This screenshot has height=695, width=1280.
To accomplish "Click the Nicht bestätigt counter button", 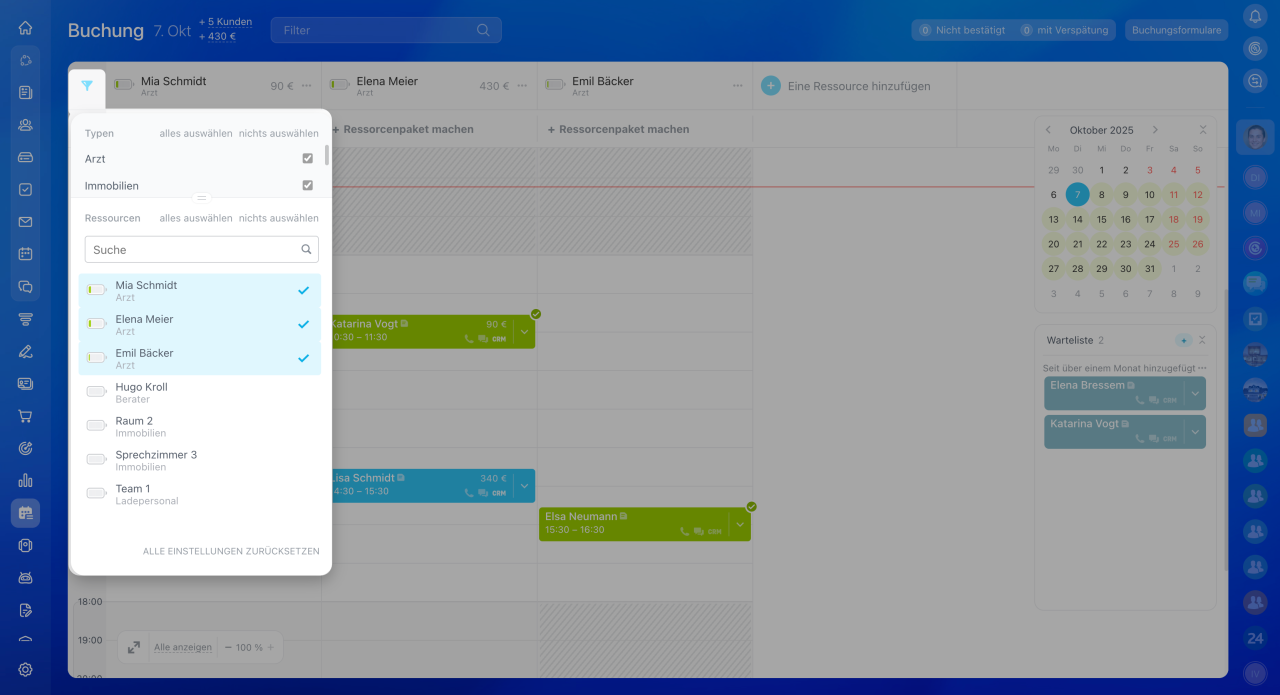I will [962, 30].
